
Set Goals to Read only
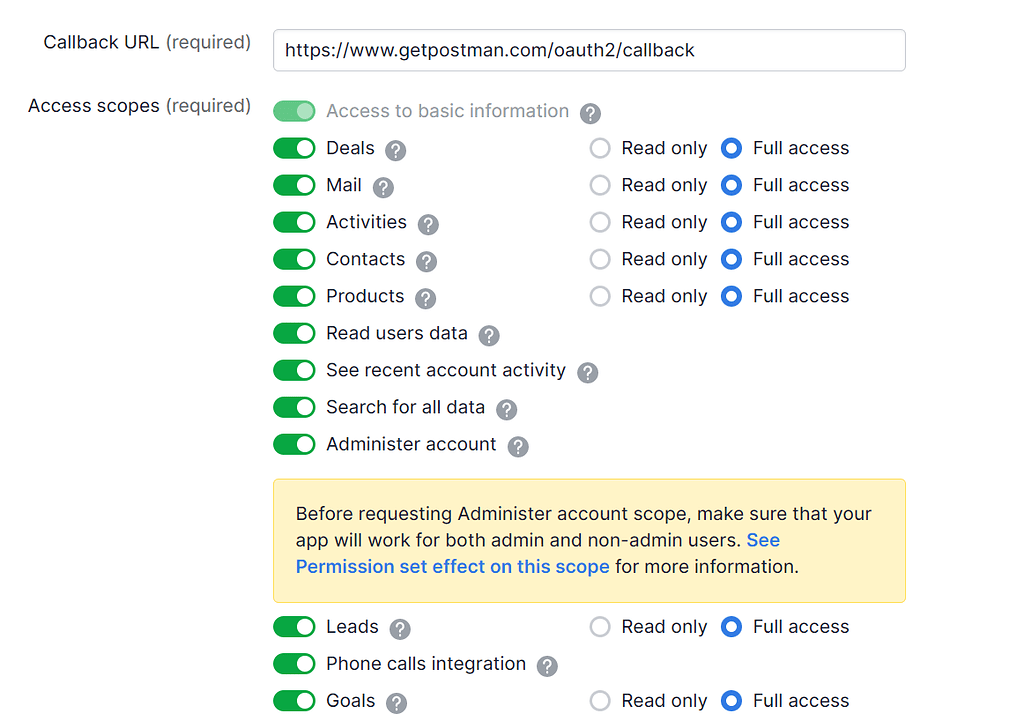[x=600, y=701]
